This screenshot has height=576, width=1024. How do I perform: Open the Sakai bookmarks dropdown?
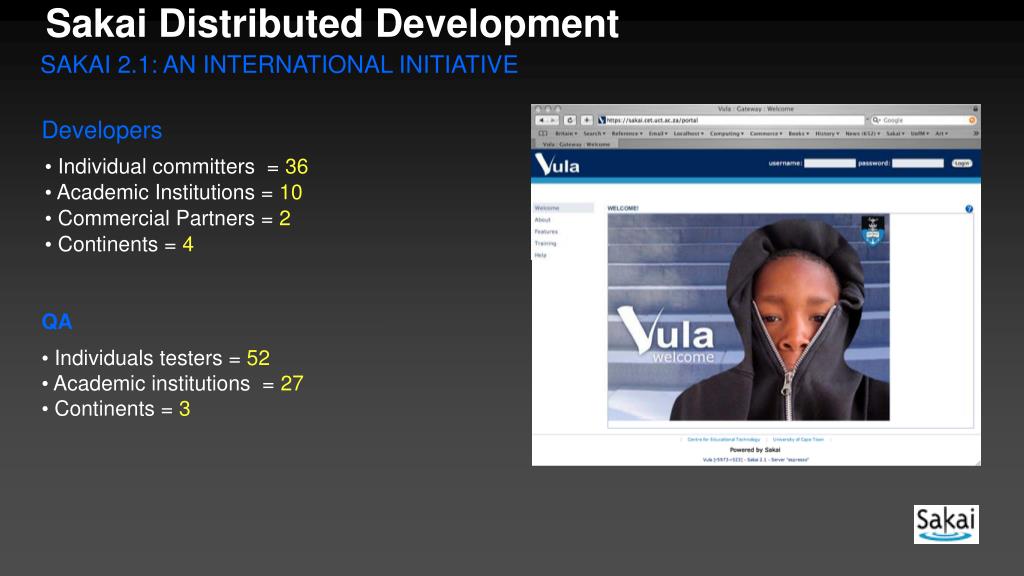click(895, 133)
